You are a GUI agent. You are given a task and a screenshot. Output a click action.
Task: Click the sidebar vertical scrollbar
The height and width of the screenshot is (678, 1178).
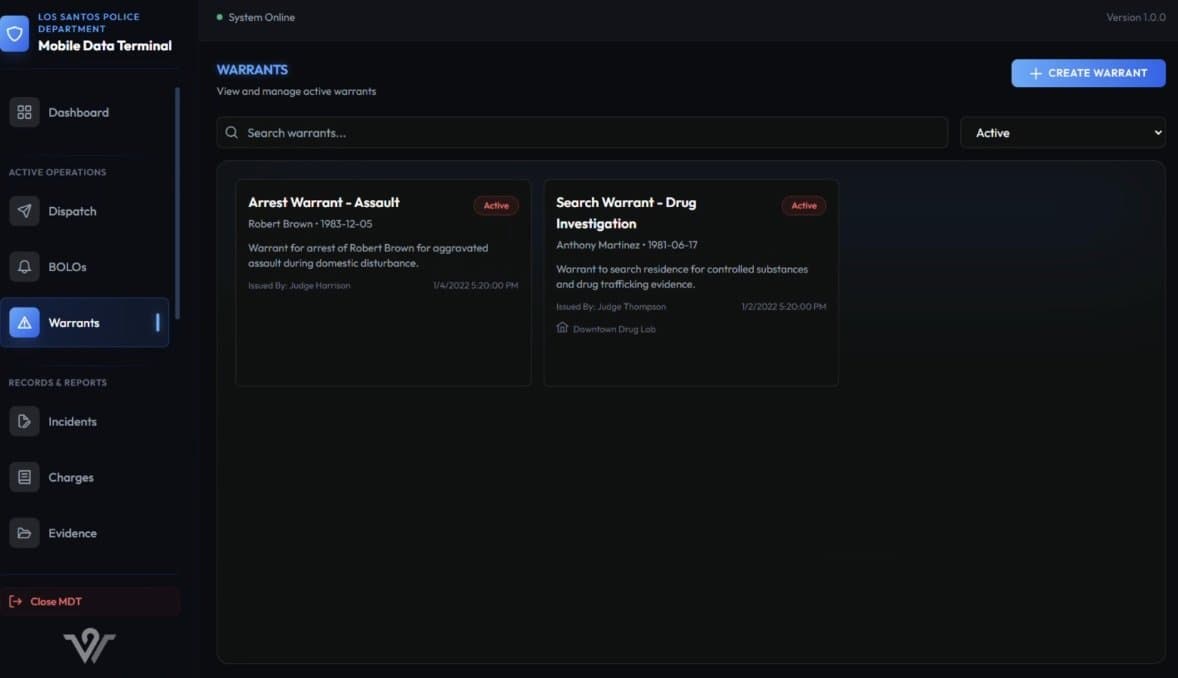177,200
